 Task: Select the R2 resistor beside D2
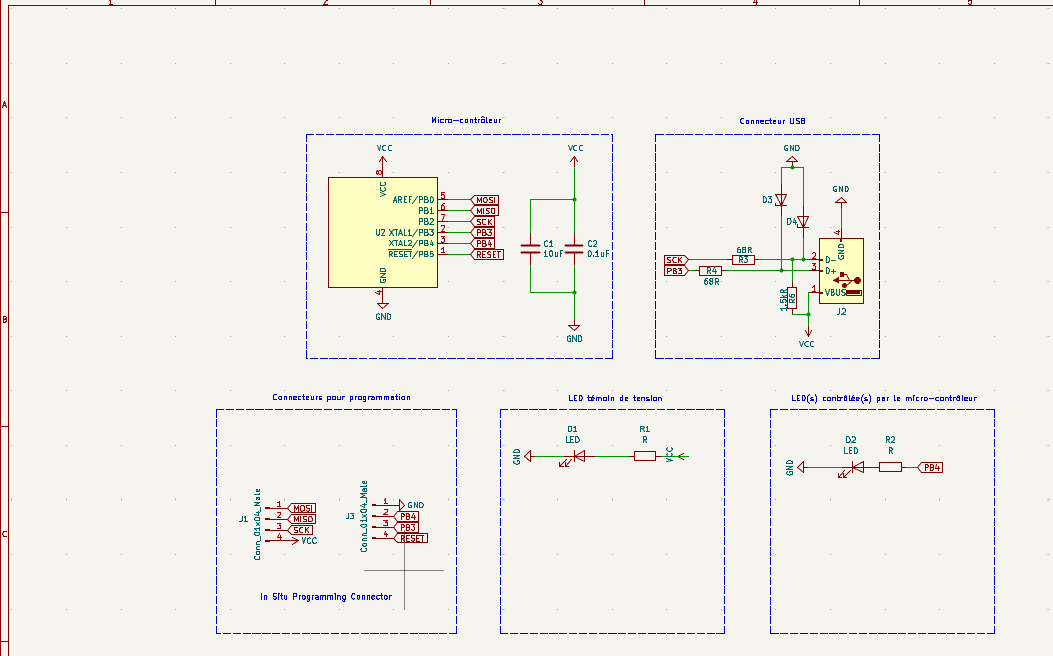click(890, 467)
